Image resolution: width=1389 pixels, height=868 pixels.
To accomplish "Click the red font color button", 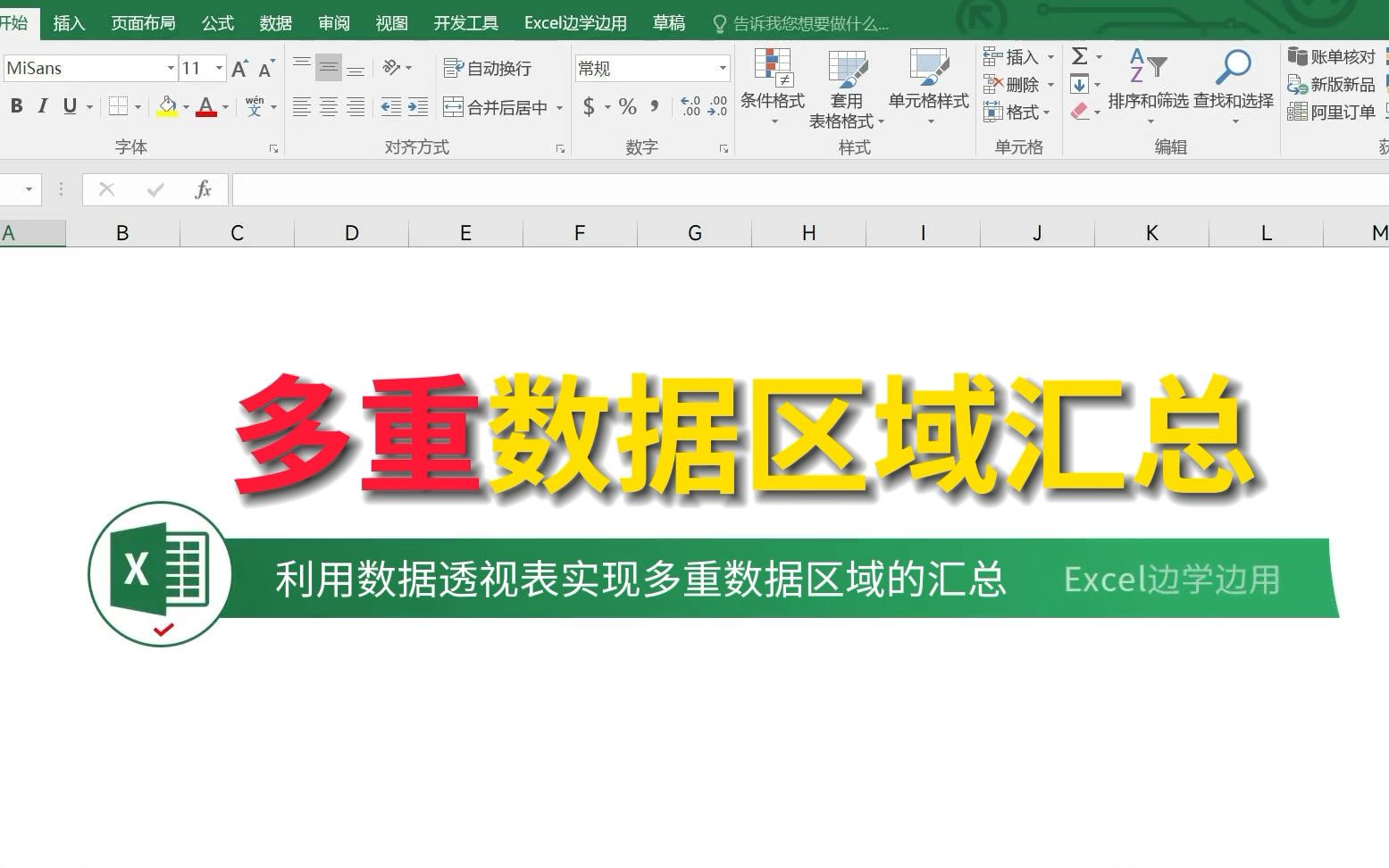I will pos(206,107).
